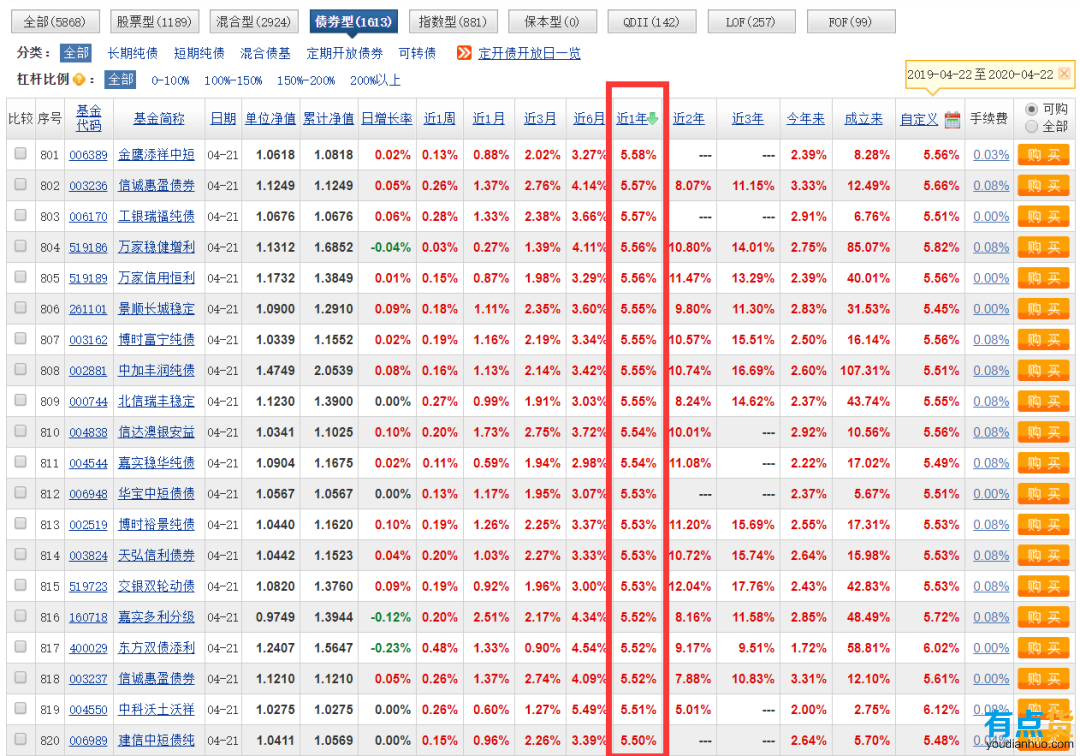The height and width of the screenshot is (756, 1080).
Task: Switch to 指数型(881) tab
Action: pos(453,22)
